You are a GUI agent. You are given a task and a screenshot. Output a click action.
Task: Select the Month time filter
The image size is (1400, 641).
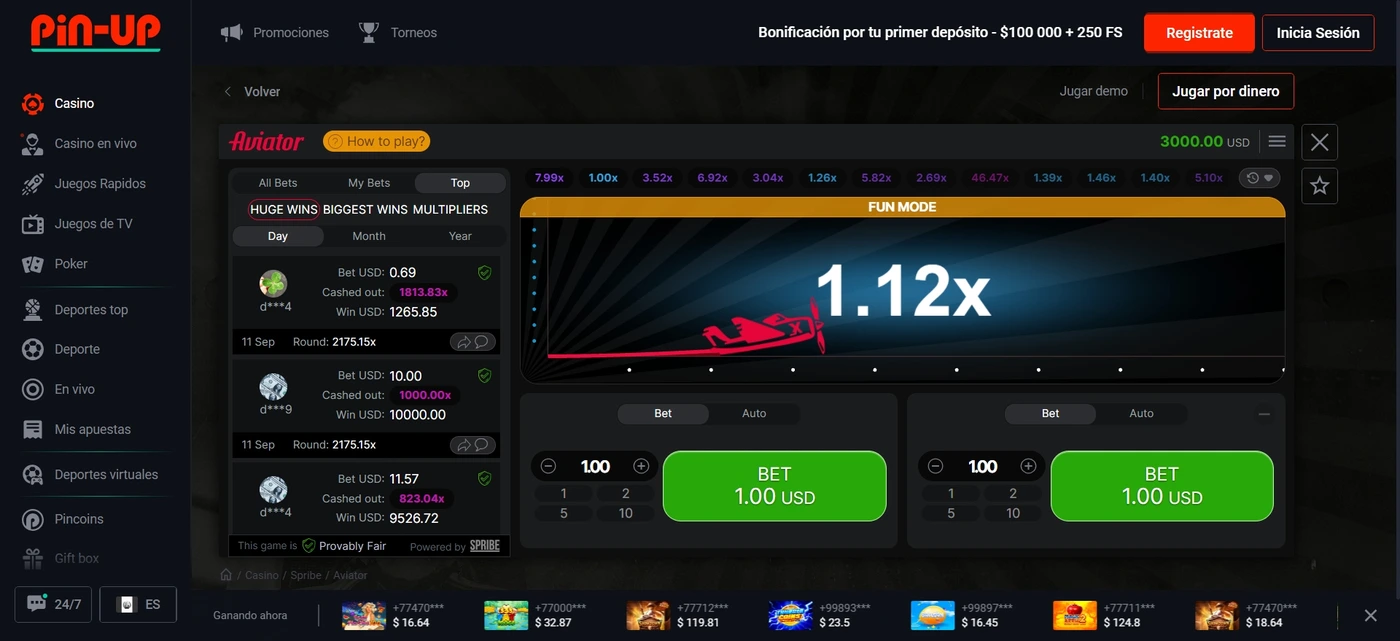[x=368, y=237]
